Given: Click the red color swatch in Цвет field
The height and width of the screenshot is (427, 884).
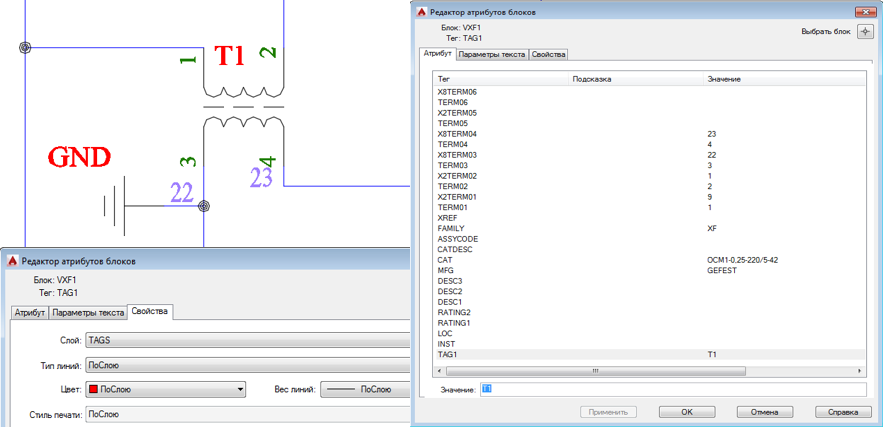Looking at the screenshot, I should click(93, 389).
